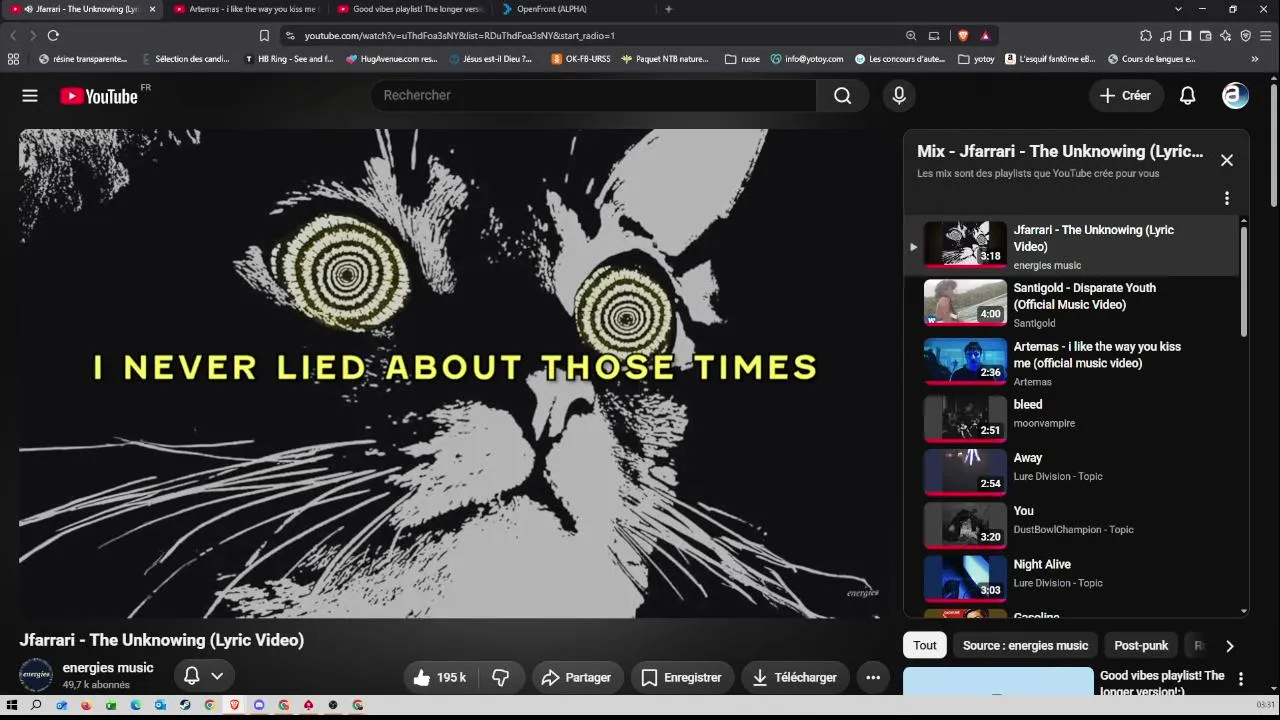Image resolution: width=1280 pixels, height=720 pixels.
Task: Open more actions ellipsis under the video
Action: (873, 677)
